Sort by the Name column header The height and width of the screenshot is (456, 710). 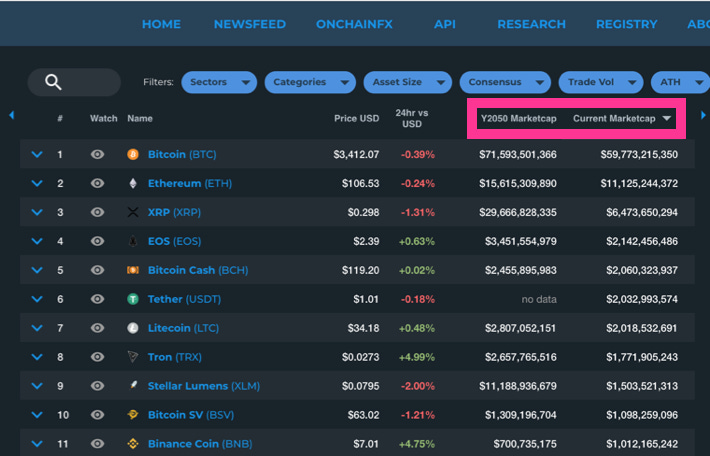pyautogui.click(x=139, y=119)
